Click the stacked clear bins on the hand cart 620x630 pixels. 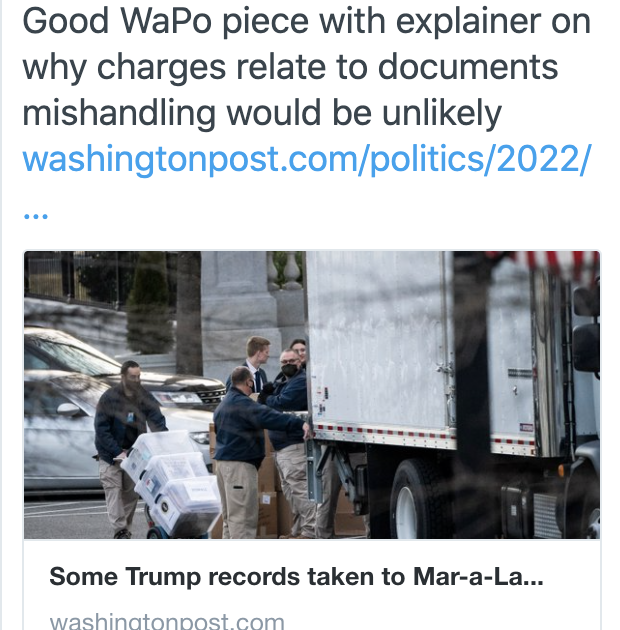[173, 482]
